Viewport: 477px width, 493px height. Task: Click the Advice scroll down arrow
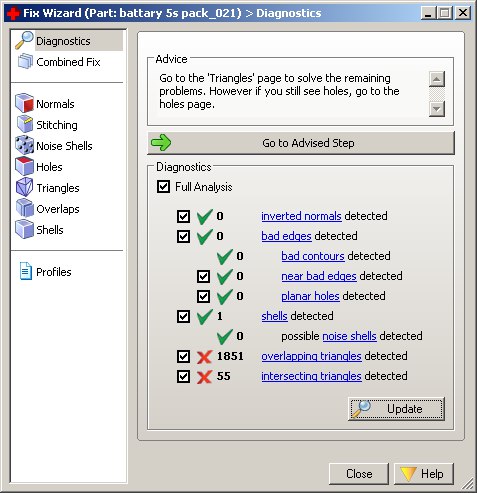(437, 109)
